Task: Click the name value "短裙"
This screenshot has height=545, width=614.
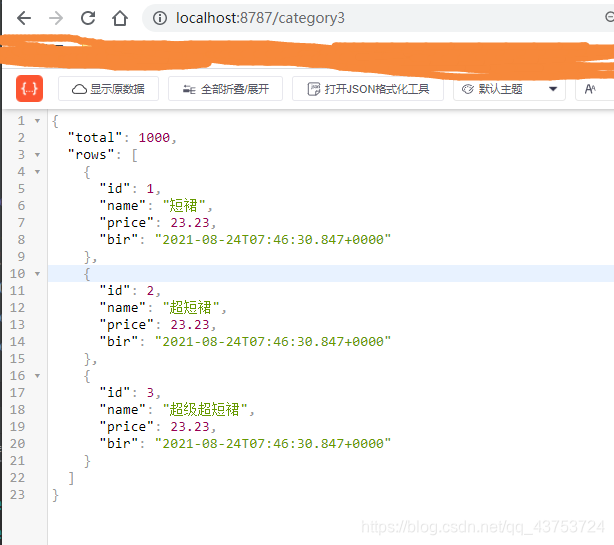Action: tap(184, 206)
